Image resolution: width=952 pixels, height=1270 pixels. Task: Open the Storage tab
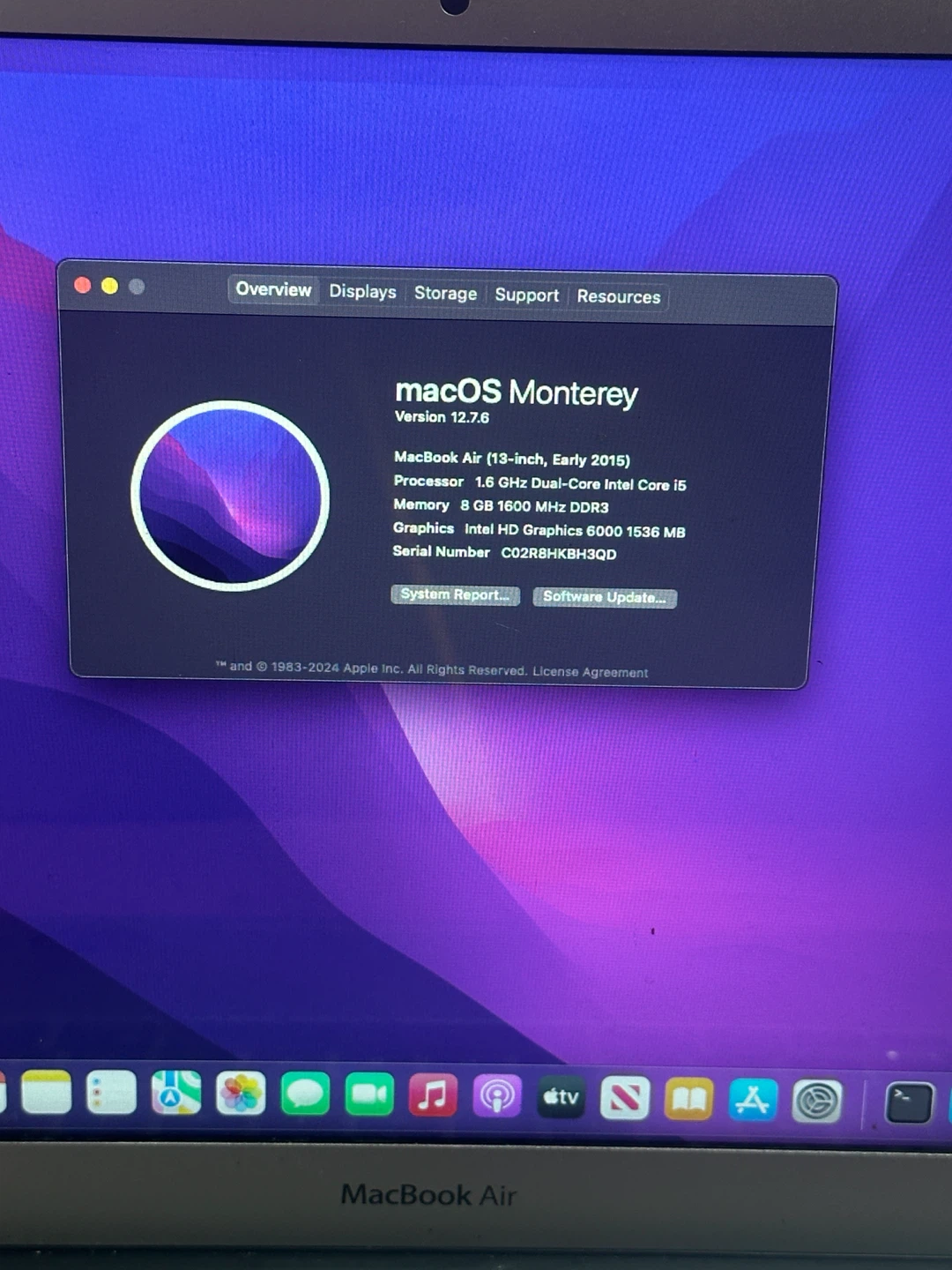coord(445,293)
